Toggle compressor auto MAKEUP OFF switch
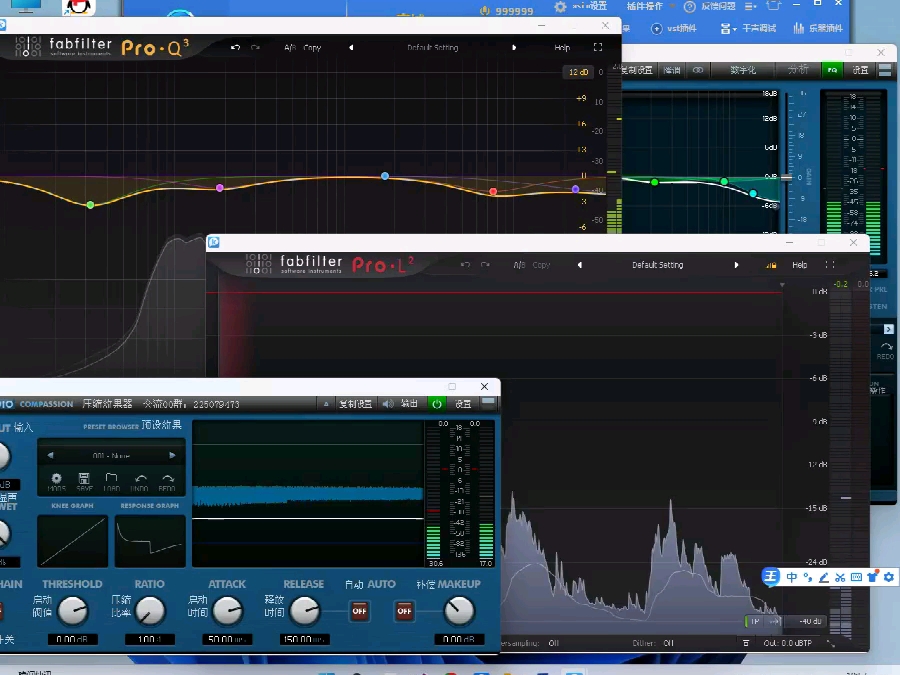The width and height of the screenshot is (900, 675). pyautogui.click(x=404, y=611)
